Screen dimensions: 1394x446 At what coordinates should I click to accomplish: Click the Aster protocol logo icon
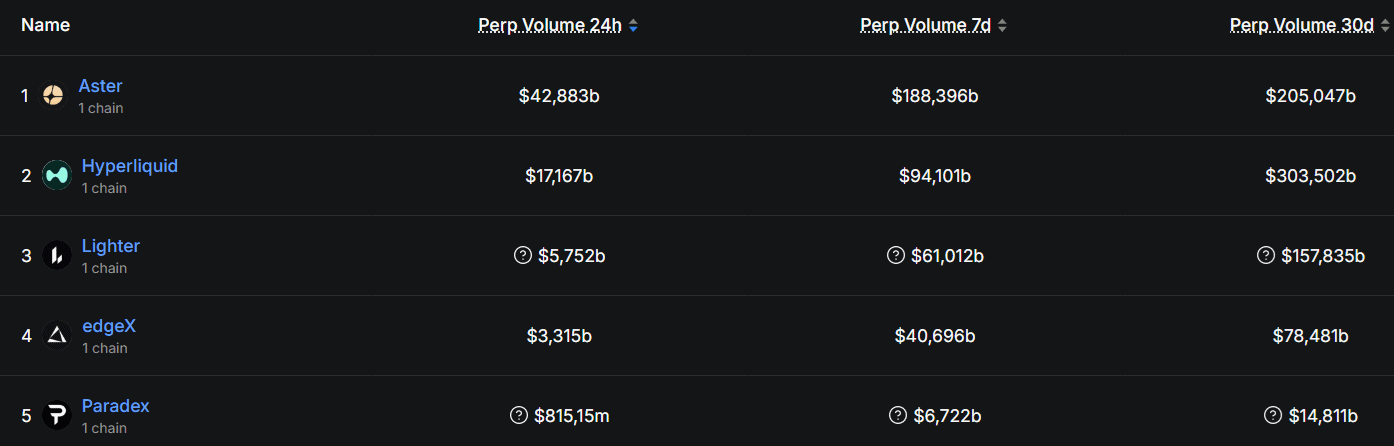(x=53, y=96)
